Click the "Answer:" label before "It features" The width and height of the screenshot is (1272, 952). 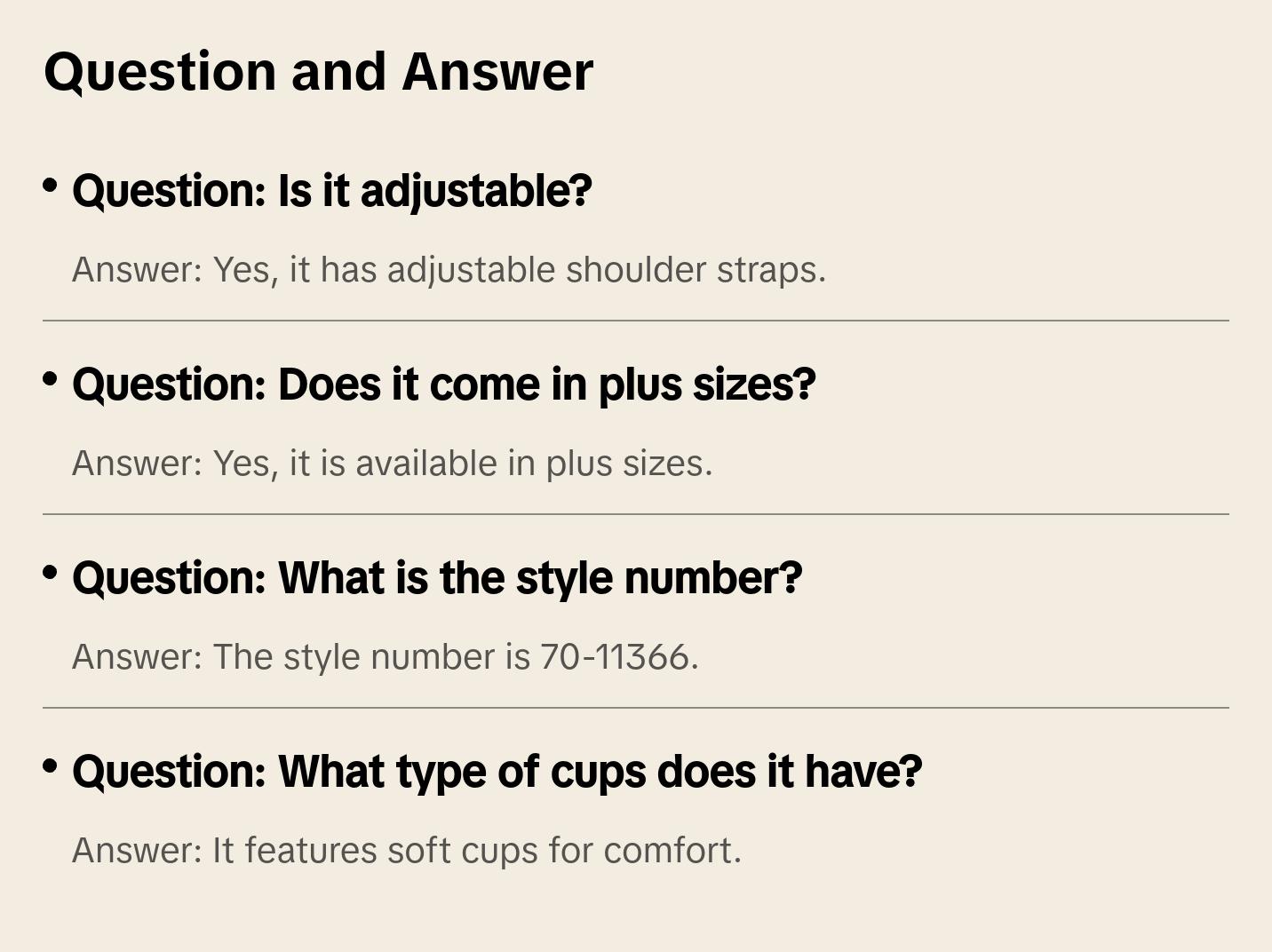(x=138, y=851)
